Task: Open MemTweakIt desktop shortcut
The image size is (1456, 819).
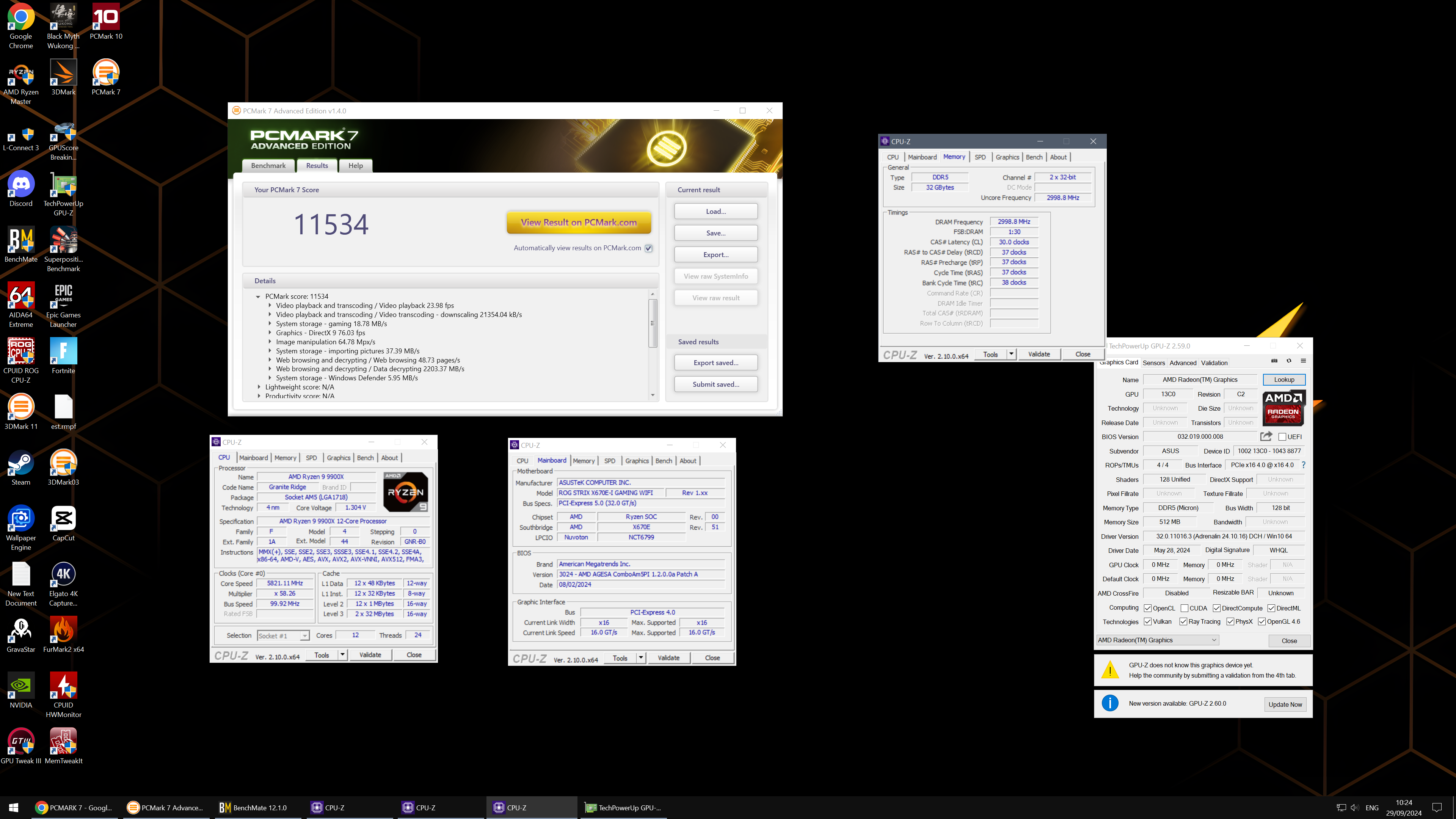Action: pos(63,745)
